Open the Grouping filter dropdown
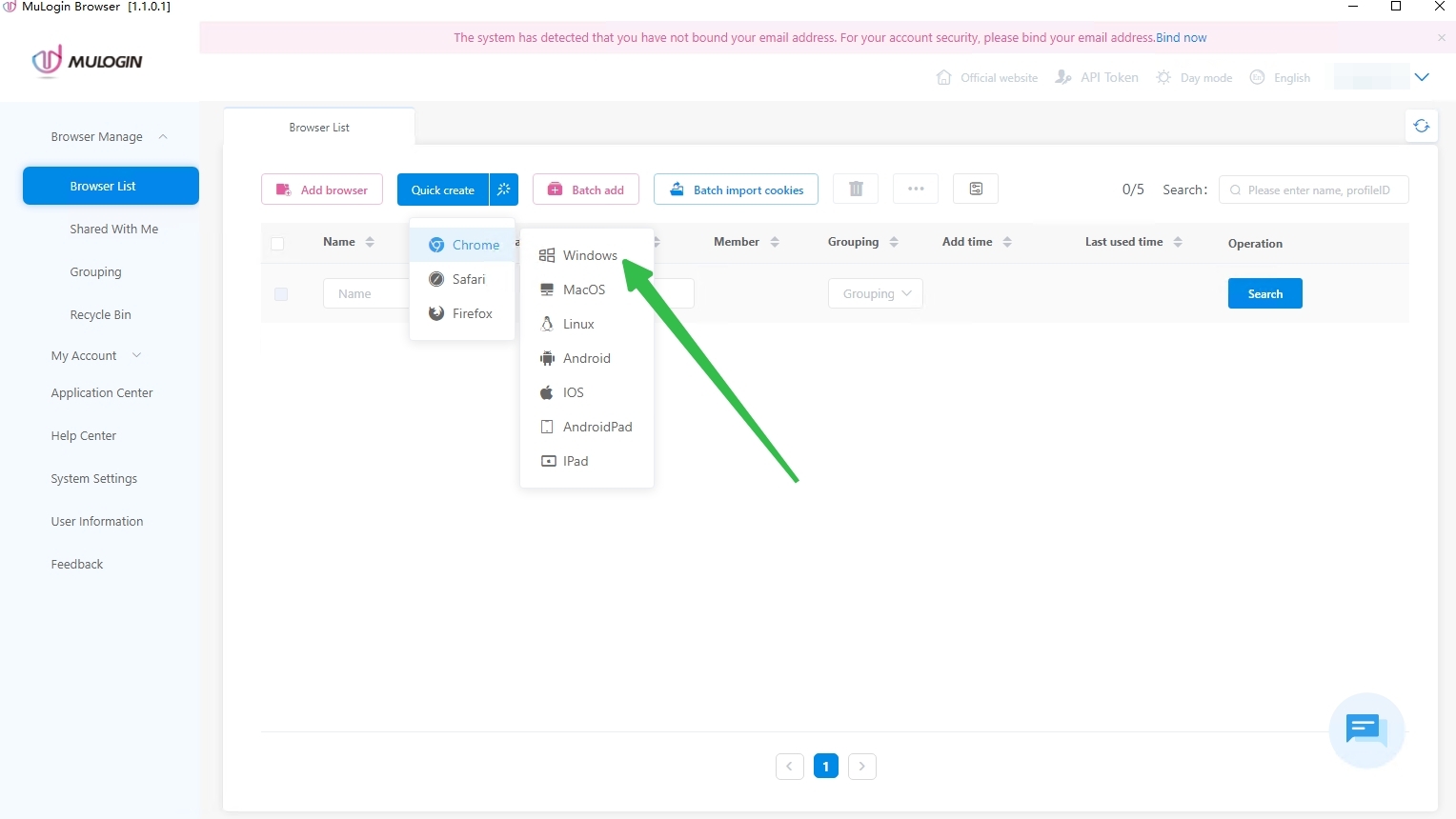Image resolution: width=1456 pixels, height=819 pixels. pyautogui.click(x=876, y=293)
